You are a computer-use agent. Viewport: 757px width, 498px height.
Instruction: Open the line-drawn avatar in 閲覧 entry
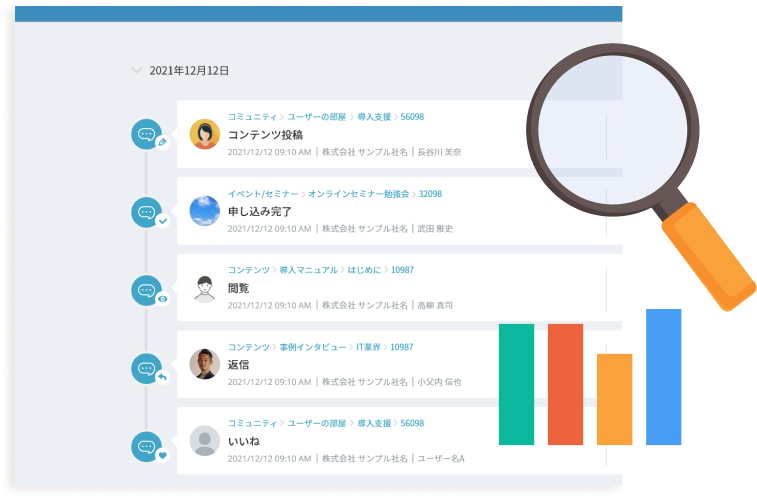pyautogui.click(x=205, y=288)
